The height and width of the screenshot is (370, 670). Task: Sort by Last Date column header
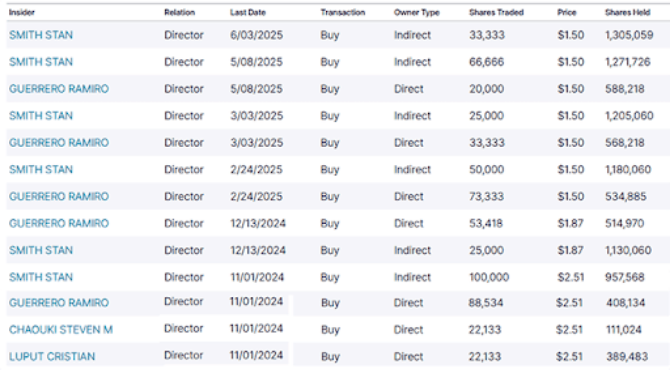[x=248, y=12]
